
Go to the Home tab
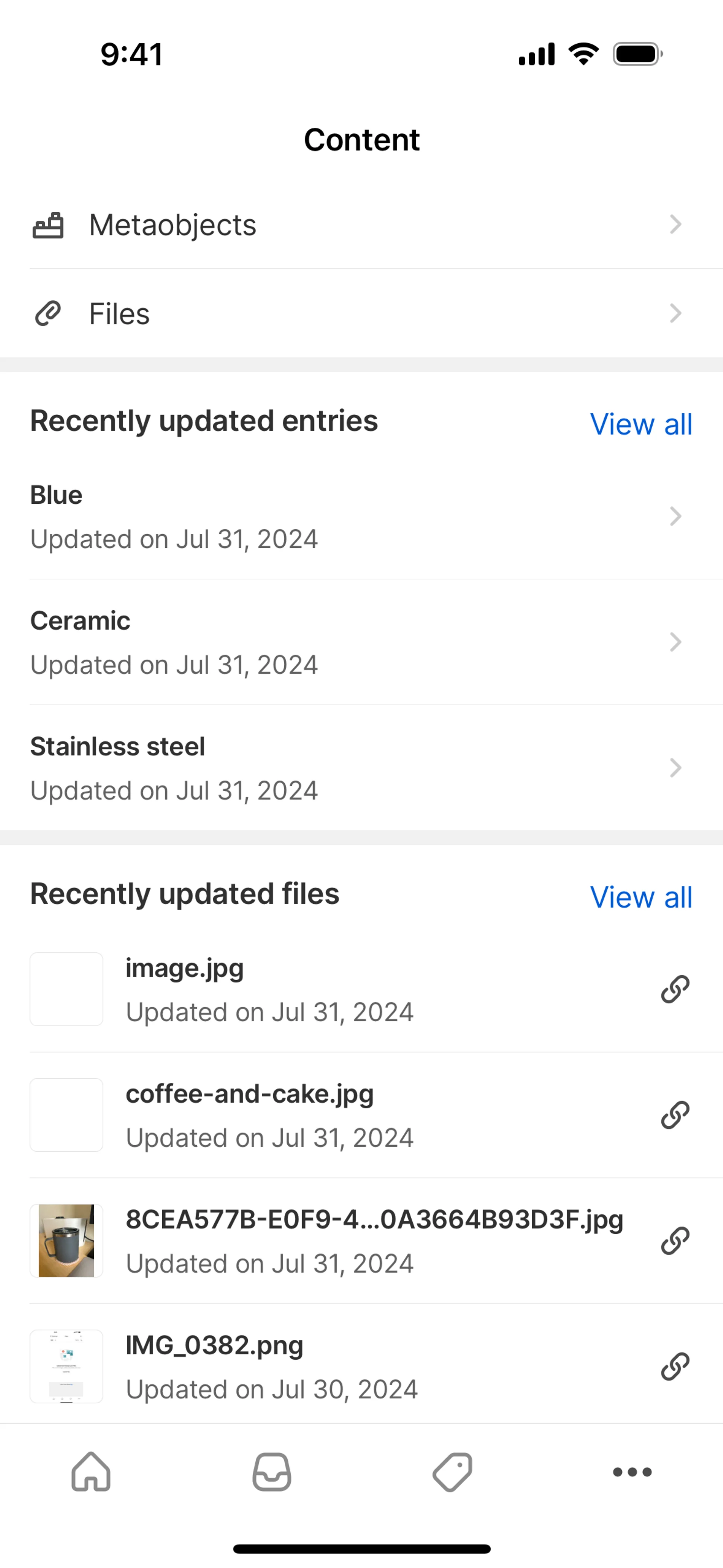[91, 1472]
